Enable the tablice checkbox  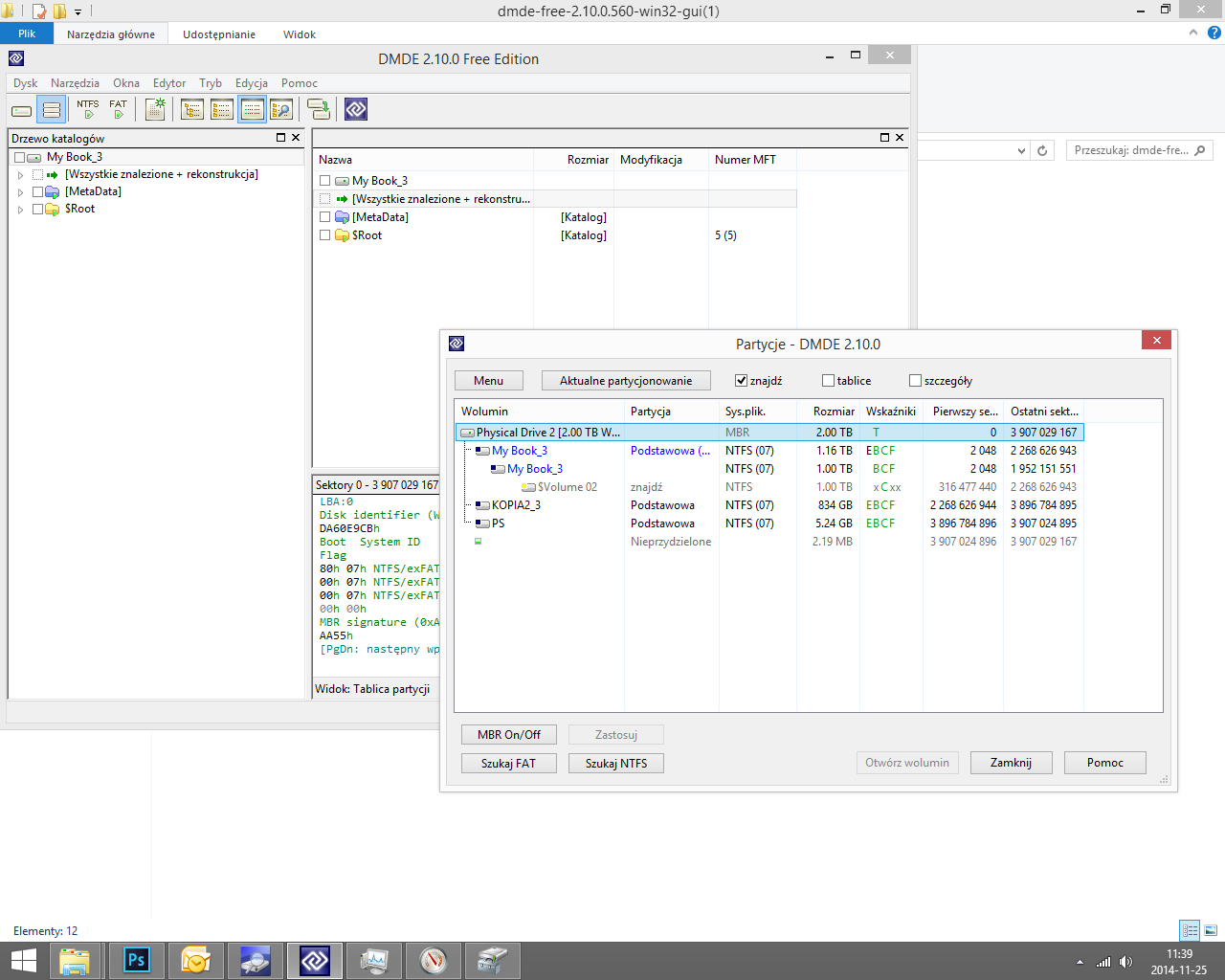point(828,381)
